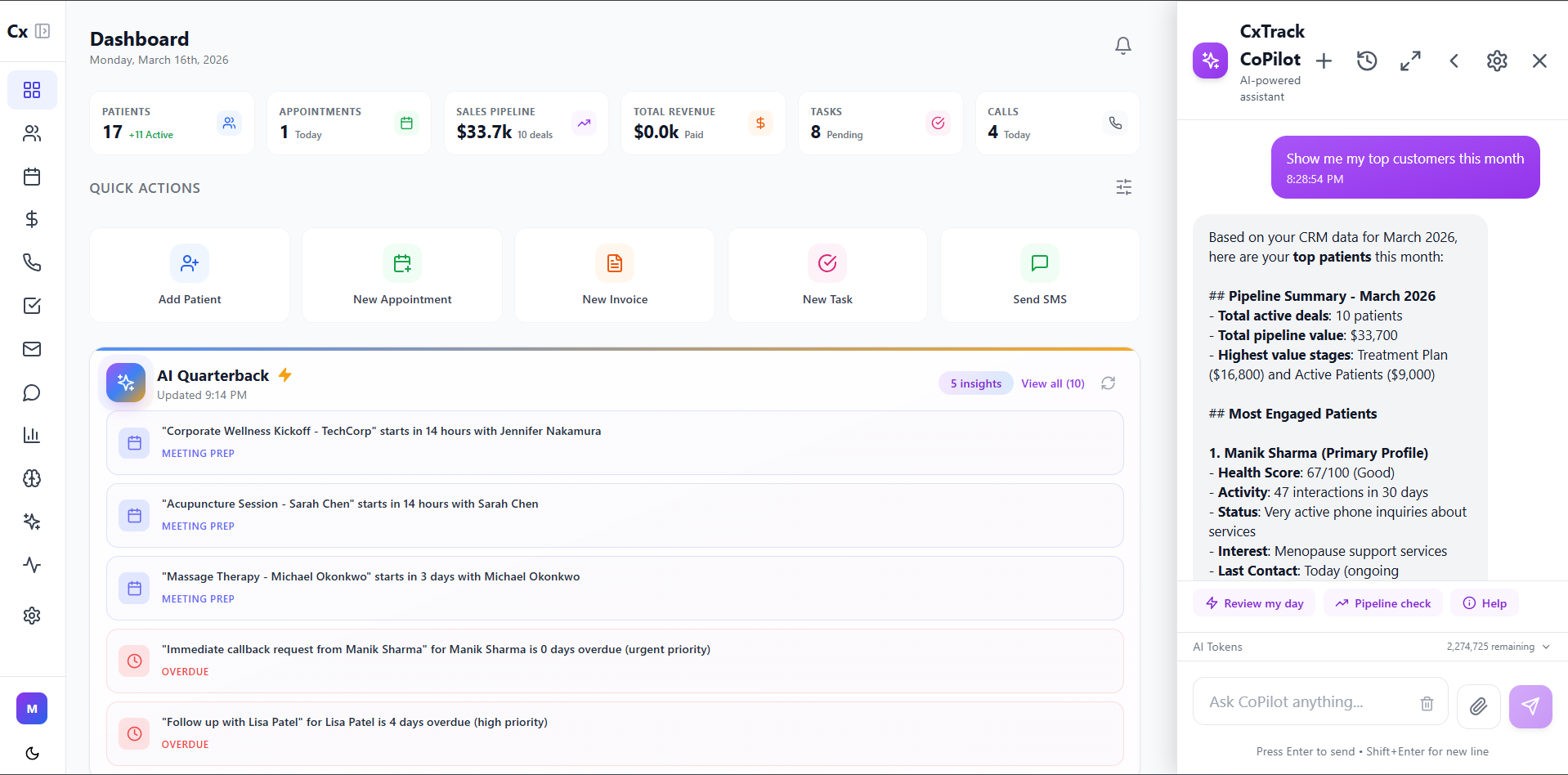The height and width of the screenshot is (775, 1568).
Task: Collapse the sidebar using the panel toggle
Action: coord(43,31)
